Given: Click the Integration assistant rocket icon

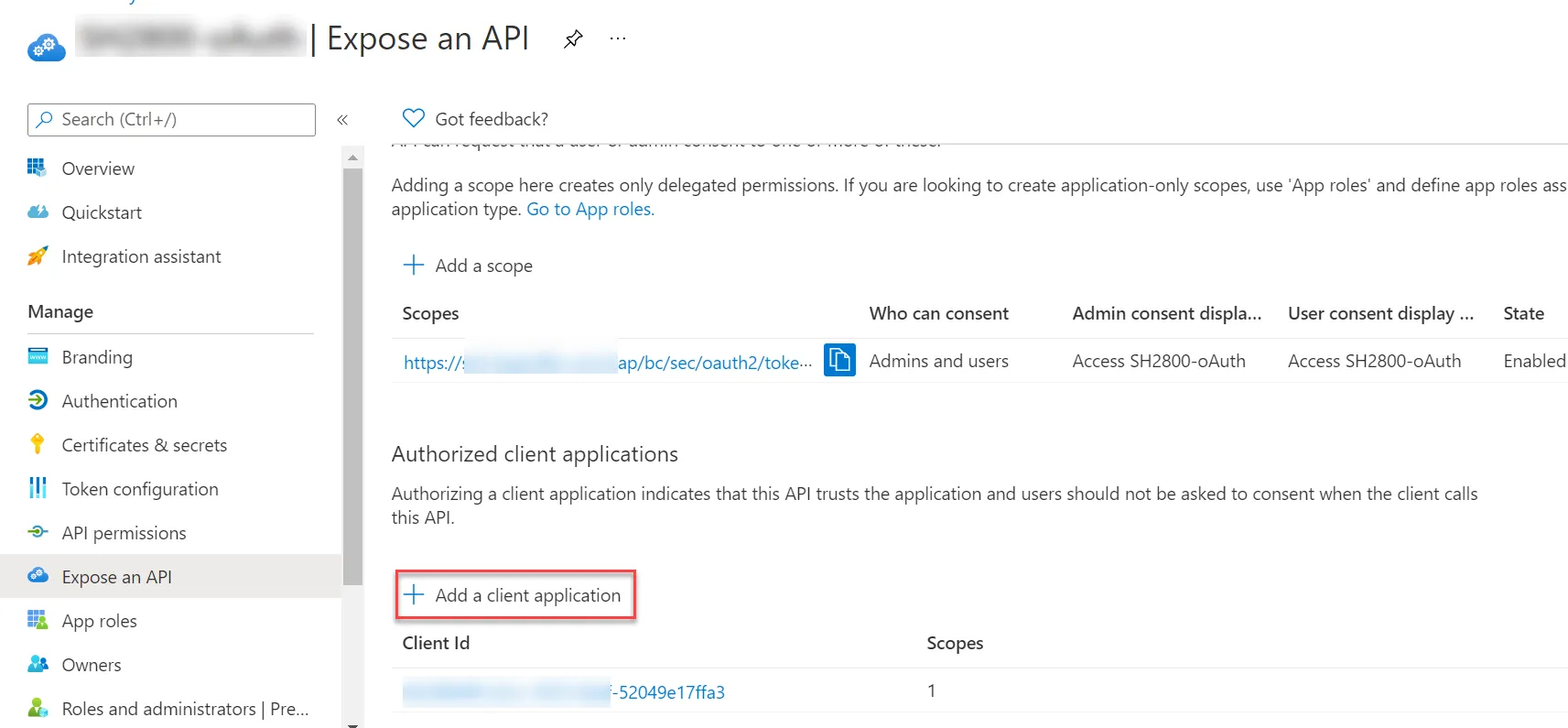Looking at the screenshot, I should (38, 255).
